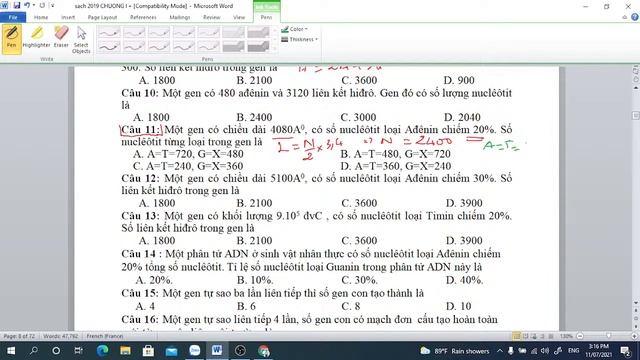
Task: Choose the first pen style in top row
Action: click(x=109, y=33)
